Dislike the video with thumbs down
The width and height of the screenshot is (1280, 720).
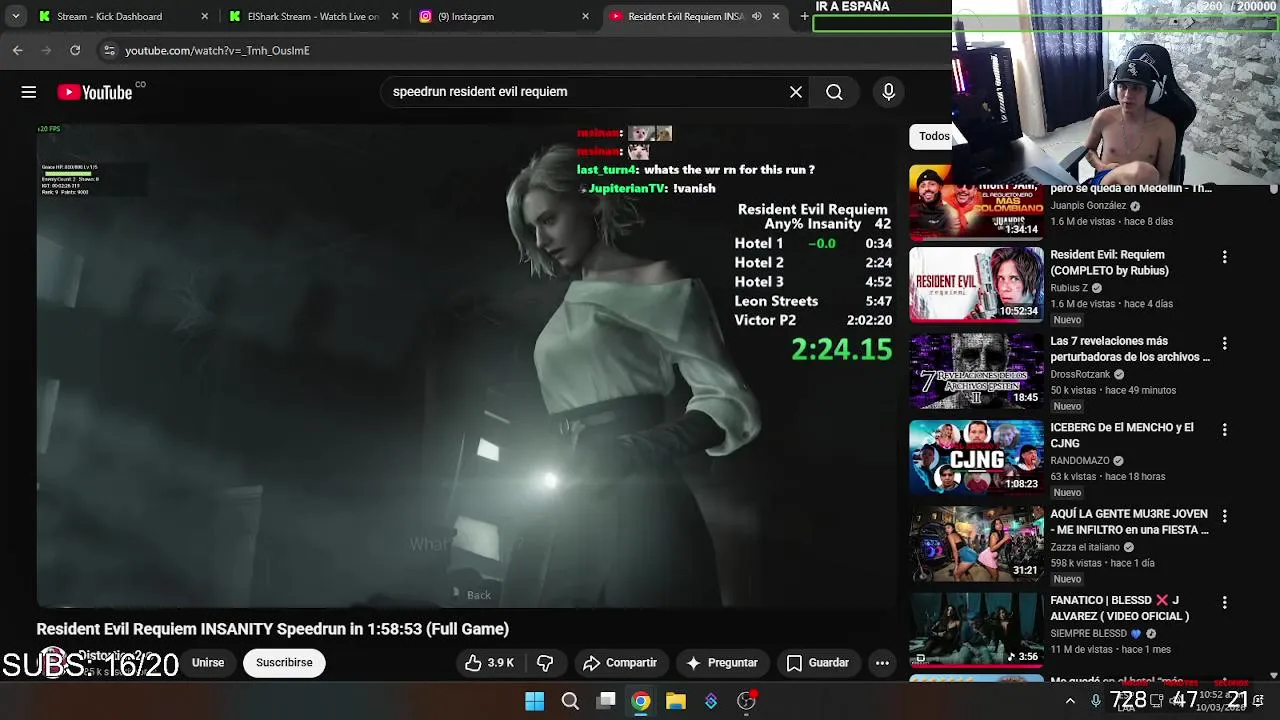(x=545, y=663)
